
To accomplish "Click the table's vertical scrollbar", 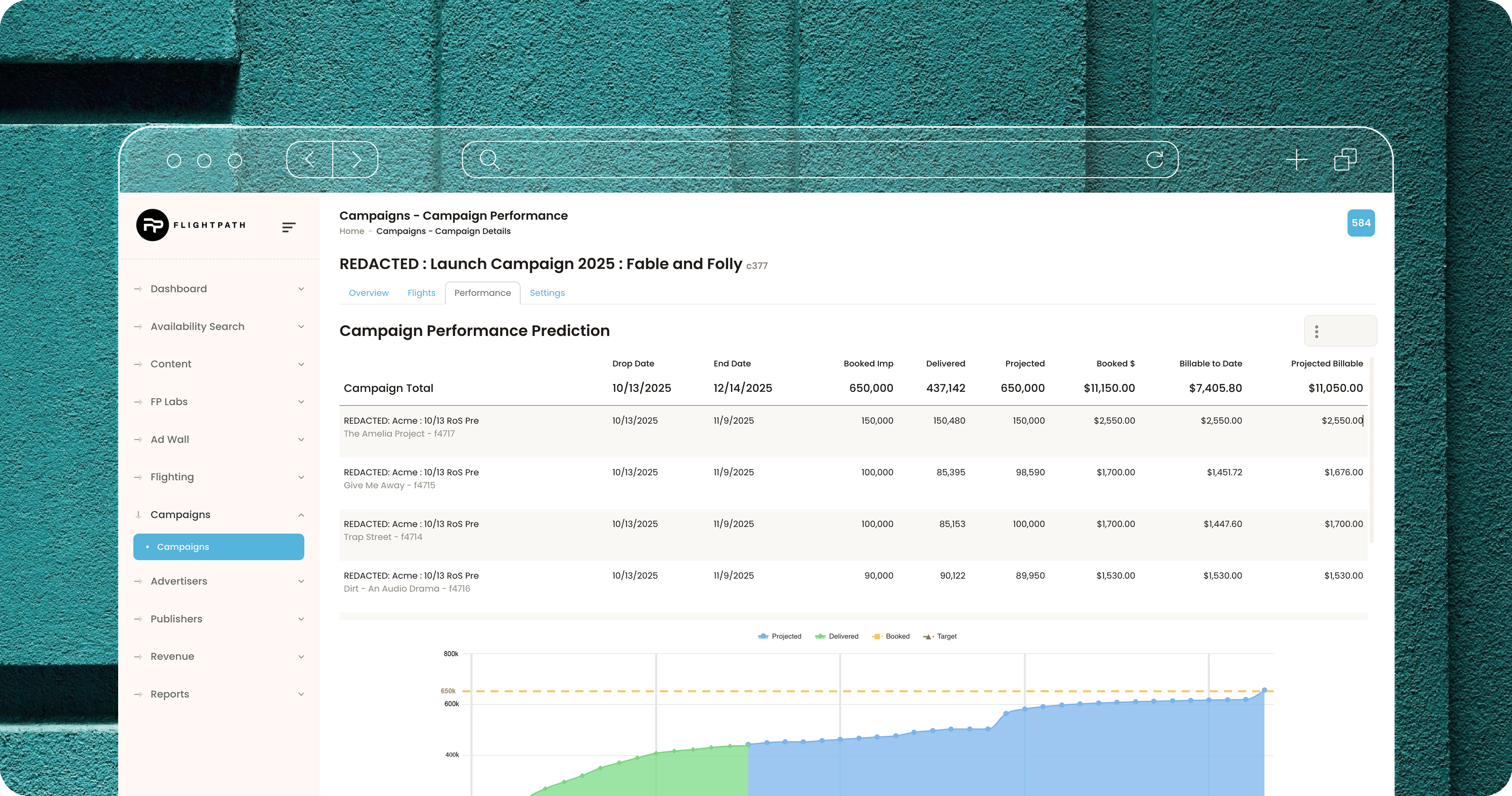I will pyautogui.click(x=1372, y=451).
